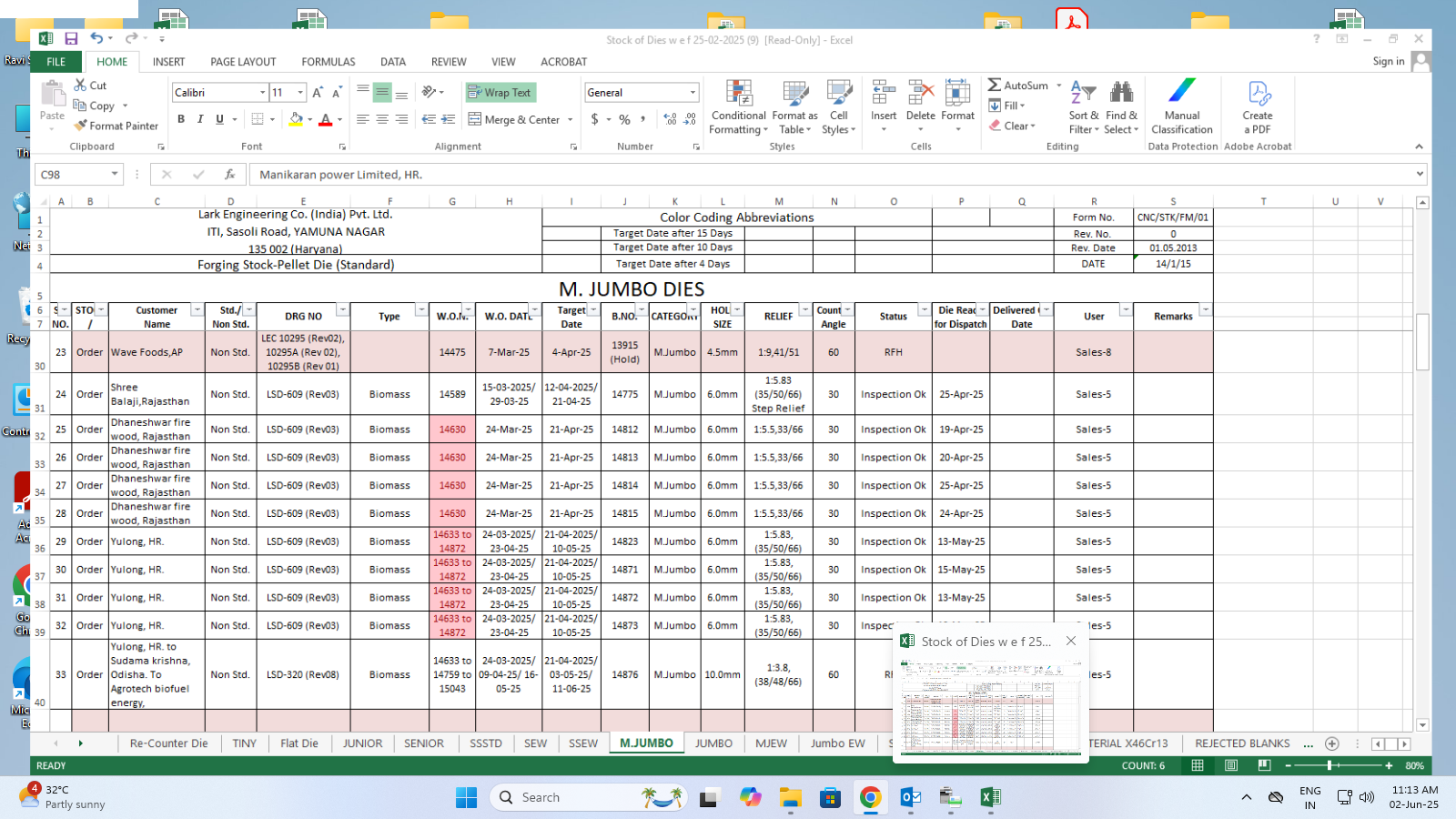Image resolution: width=1456 pixels, height=819 pixels.
Task: Expand the font name Calibri dropdown
Action: (x=263, y=93)
